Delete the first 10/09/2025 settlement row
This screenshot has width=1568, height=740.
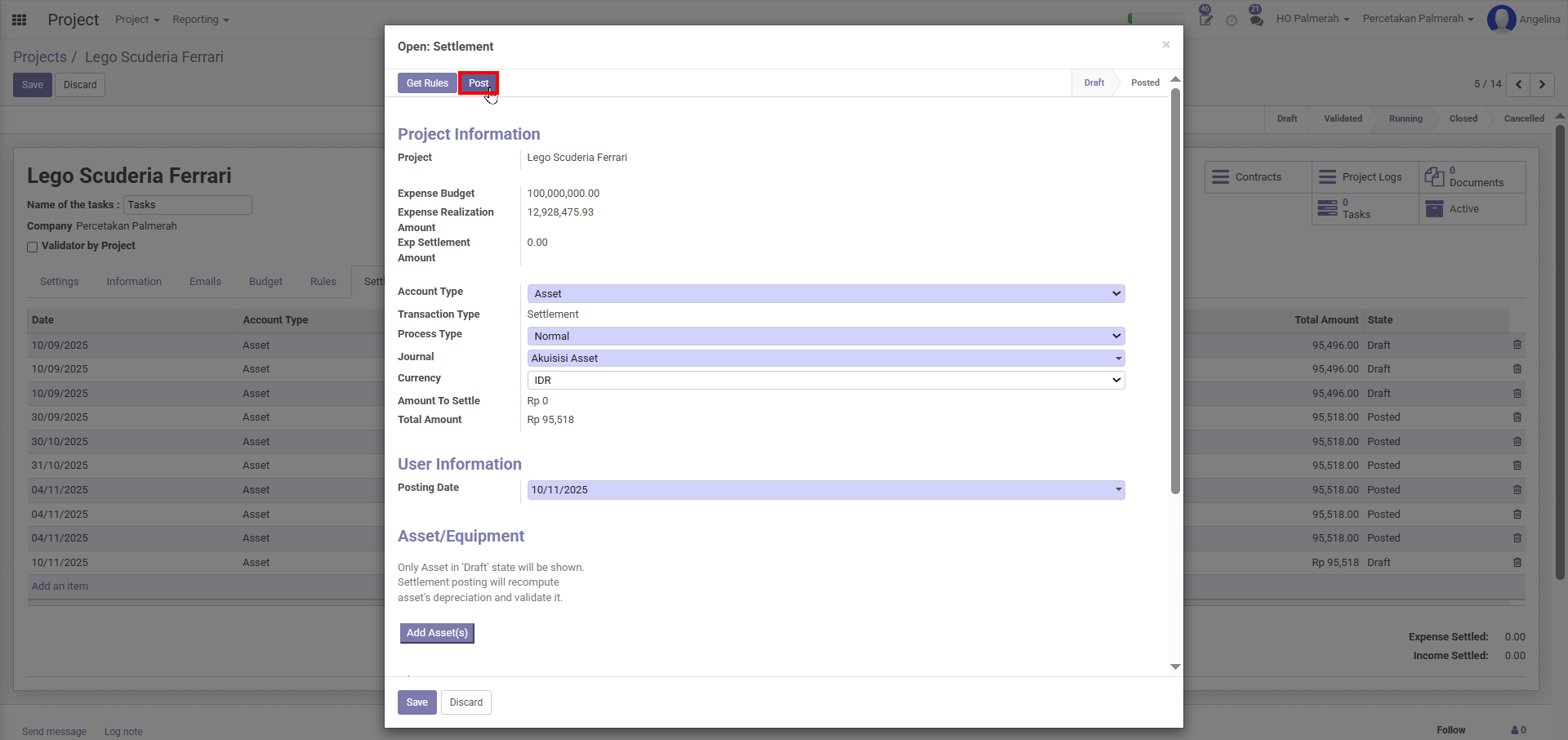tap(1517, 345)
